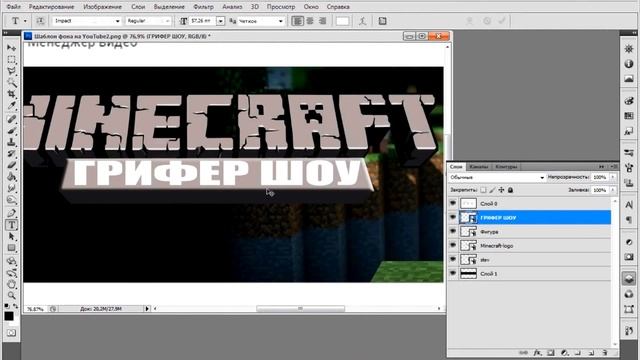
Task: Hide the ГРИФЕР ШОУ layer
Action: click(x=453, y=217)
